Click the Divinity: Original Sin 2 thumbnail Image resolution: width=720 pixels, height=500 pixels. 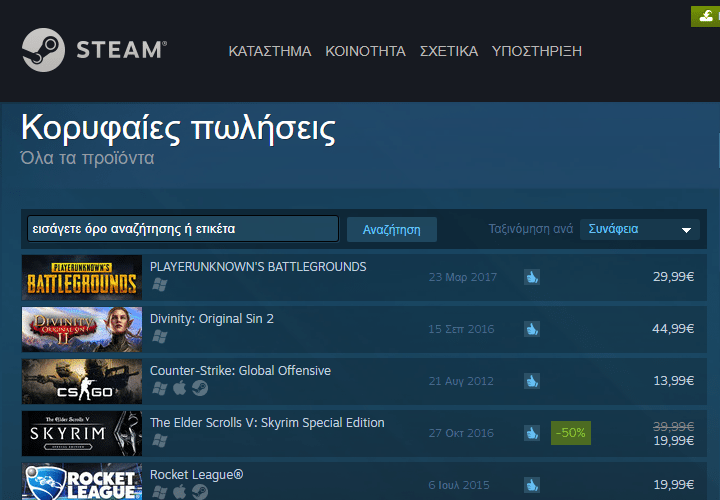coord(82,329)
